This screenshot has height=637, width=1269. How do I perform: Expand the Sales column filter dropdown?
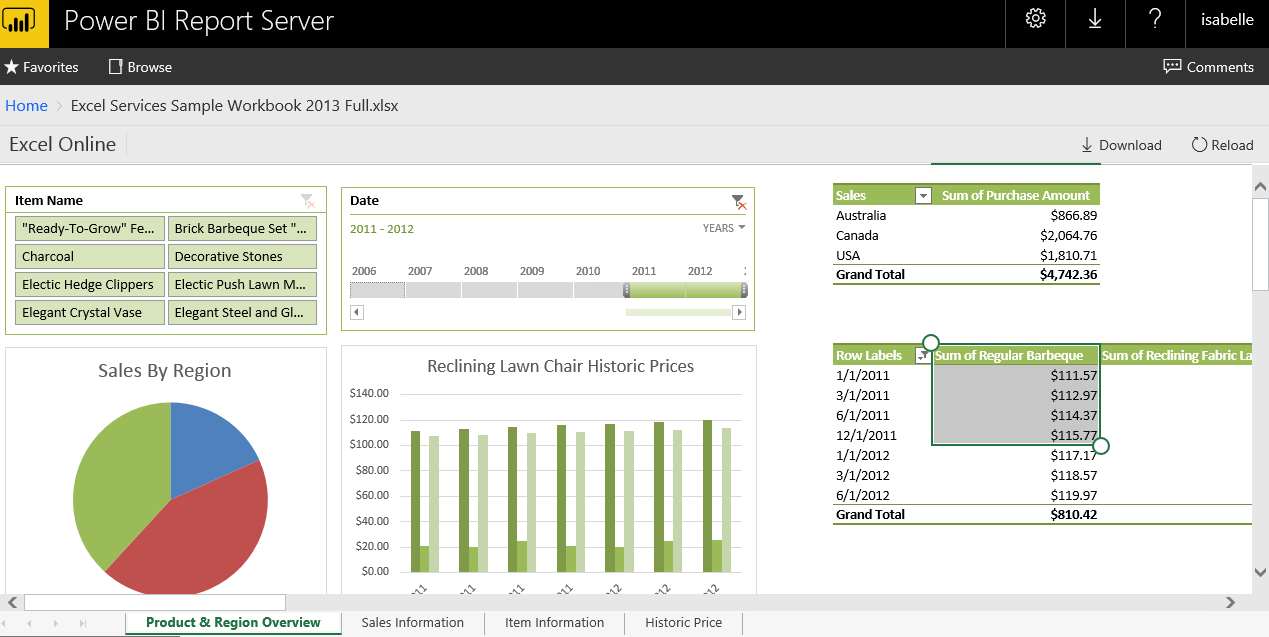click(923, 196)
